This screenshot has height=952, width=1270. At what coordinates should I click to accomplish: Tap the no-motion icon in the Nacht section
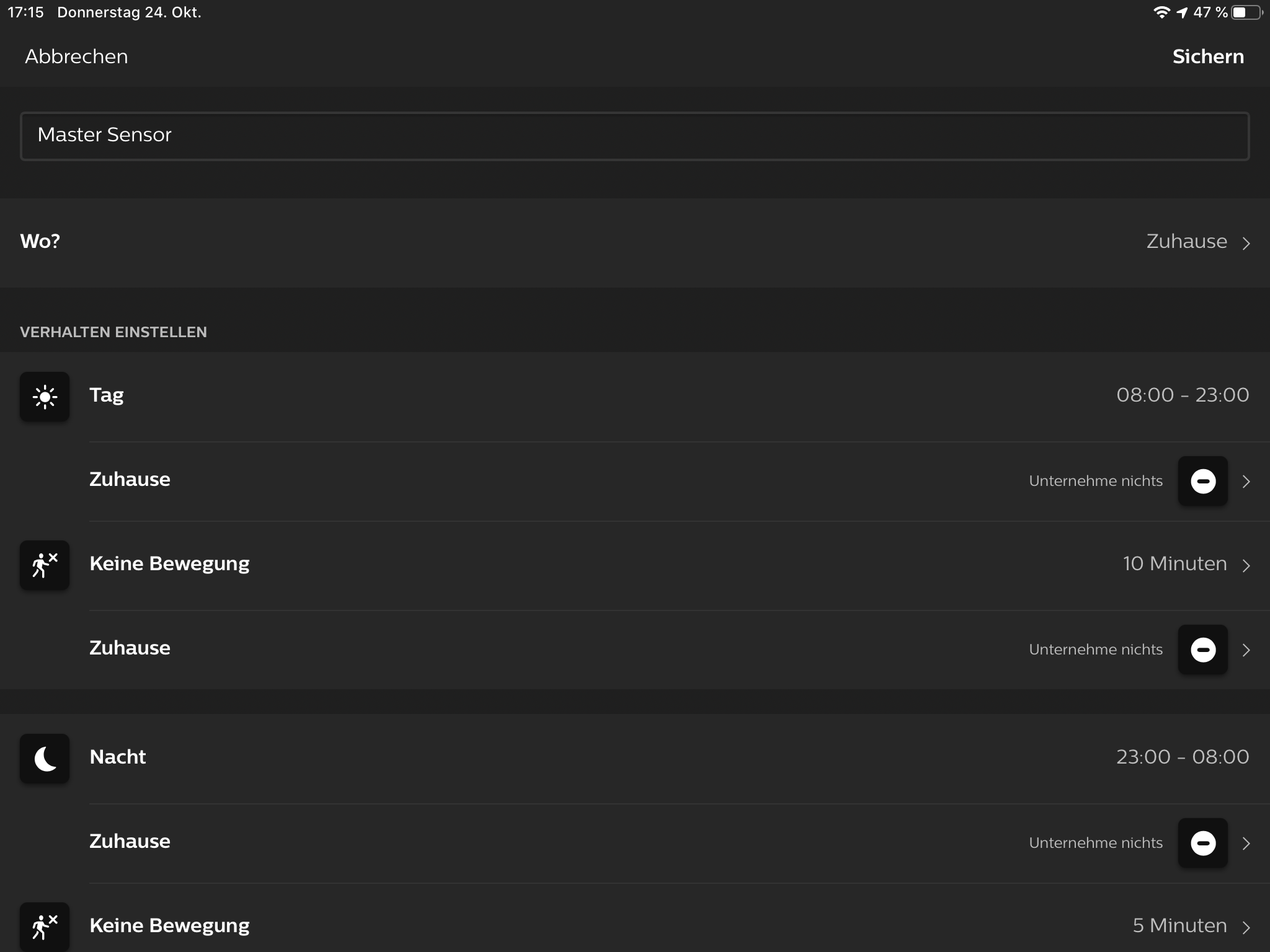(45, 927)
